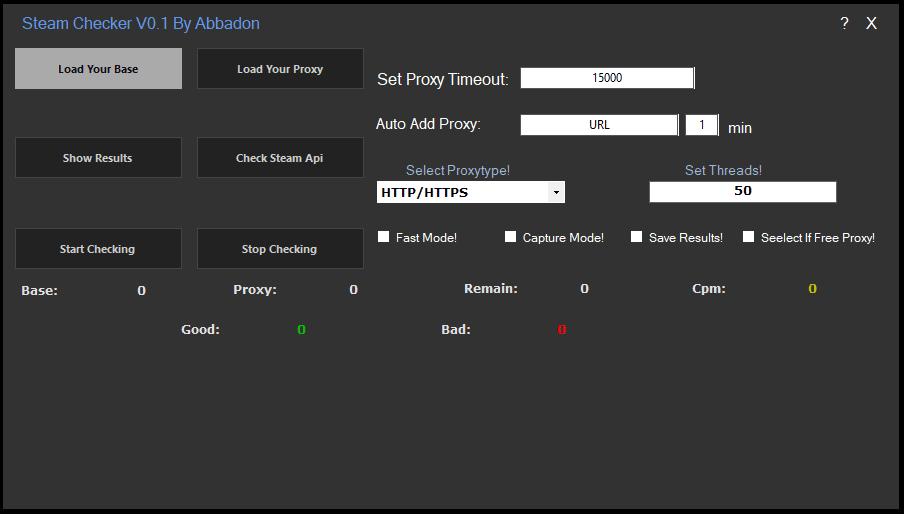Screen dimensions: 904x514
Task: Click the Good: label
Action: coord(200,330)
